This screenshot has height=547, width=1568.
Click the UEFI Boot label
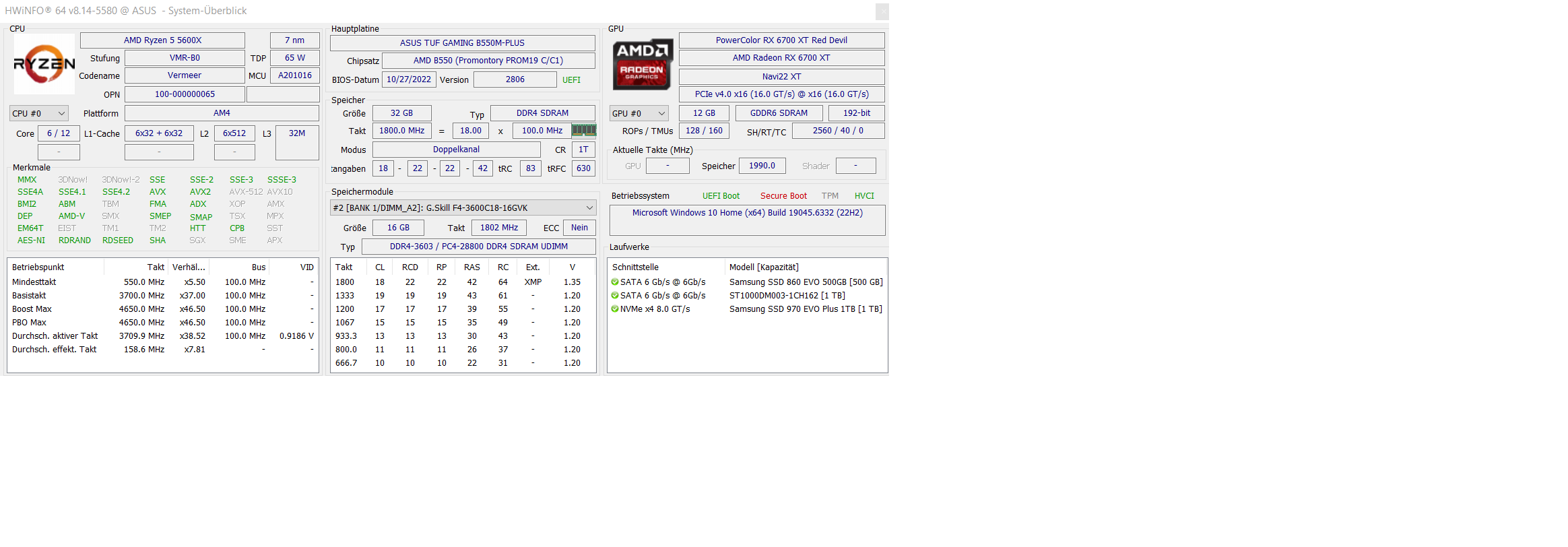tap(721, 196)
